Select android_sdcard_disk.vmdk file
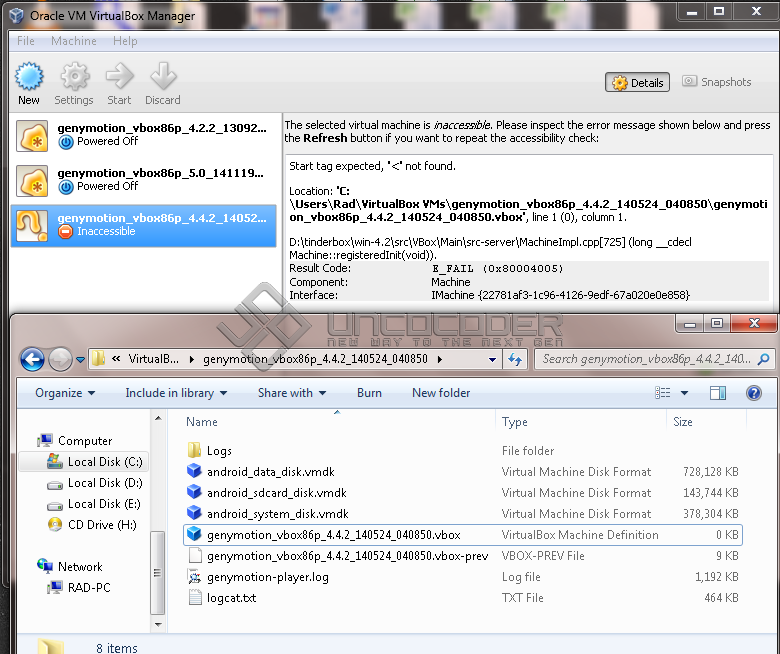 pos(277,493)
